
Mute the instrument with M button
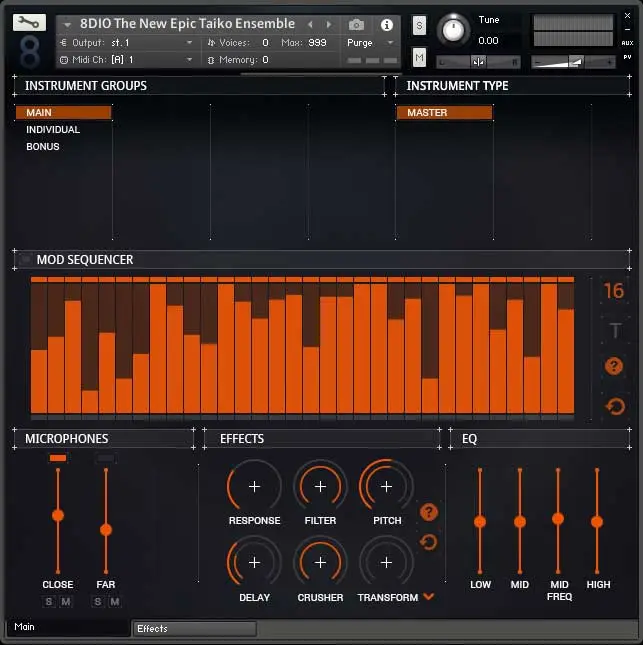pos(419,57)
